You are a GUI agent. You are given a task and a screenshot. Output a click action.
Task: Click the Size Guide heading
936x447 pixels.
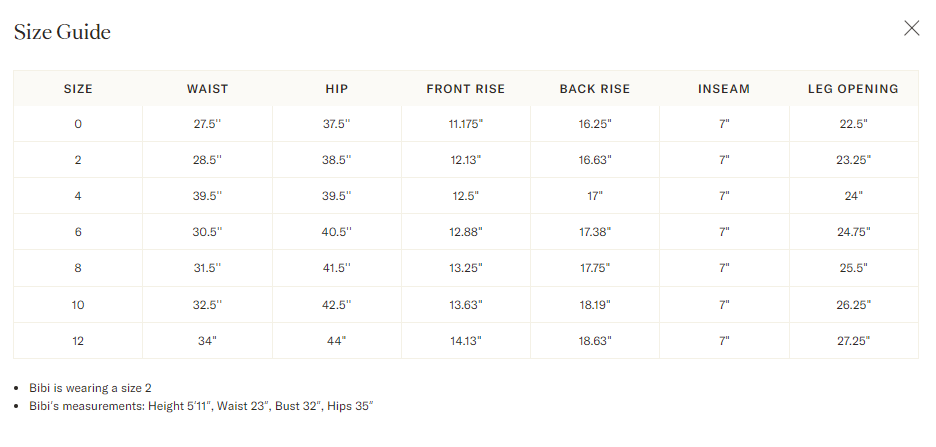tap(62, 32)
